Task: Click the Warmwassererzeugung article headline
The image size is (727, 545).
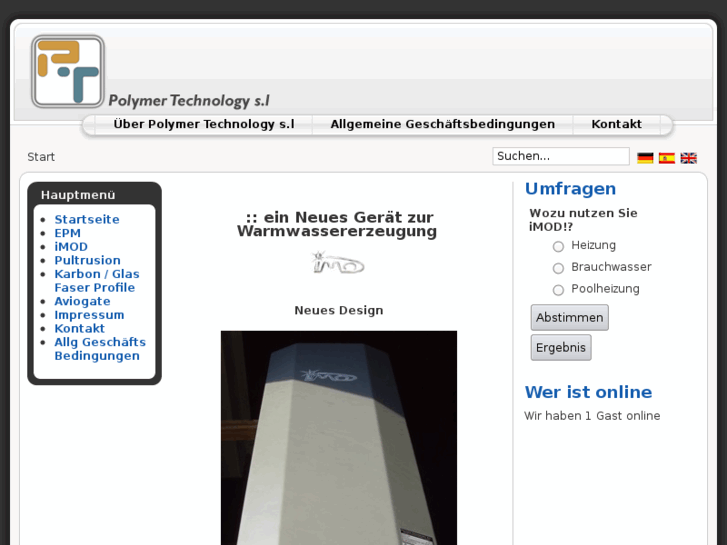Action: coord(337,224)
